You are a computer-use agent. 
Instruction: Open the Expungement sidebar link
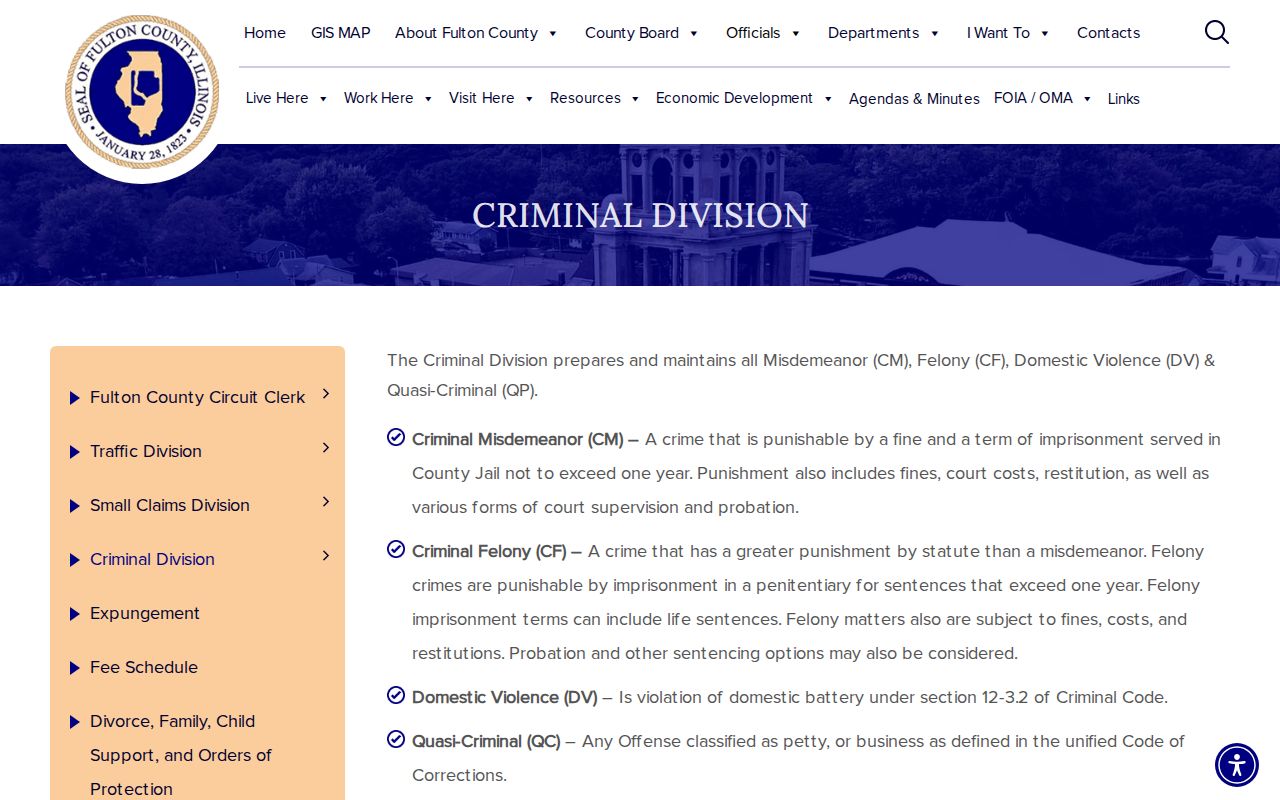pos(145,613)
